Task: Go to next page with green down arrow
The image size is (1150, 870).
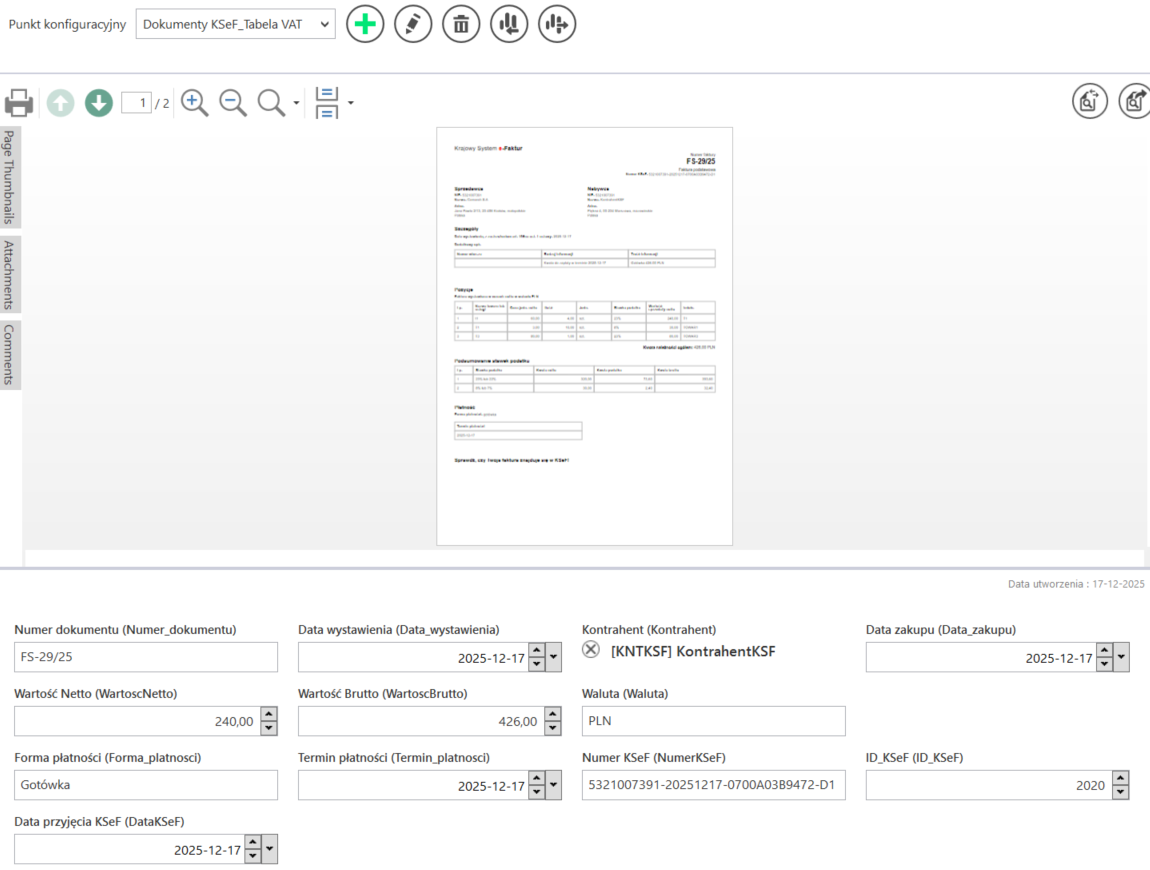Action: 98,102
